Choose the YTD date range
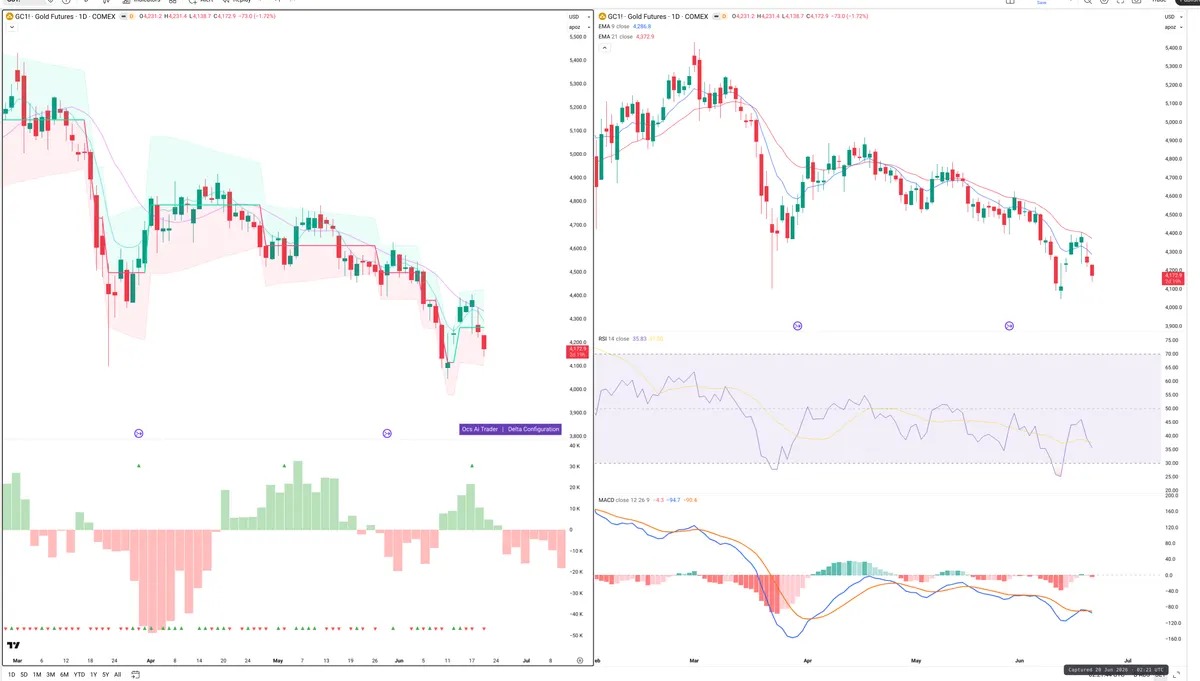 coord(78,674)
